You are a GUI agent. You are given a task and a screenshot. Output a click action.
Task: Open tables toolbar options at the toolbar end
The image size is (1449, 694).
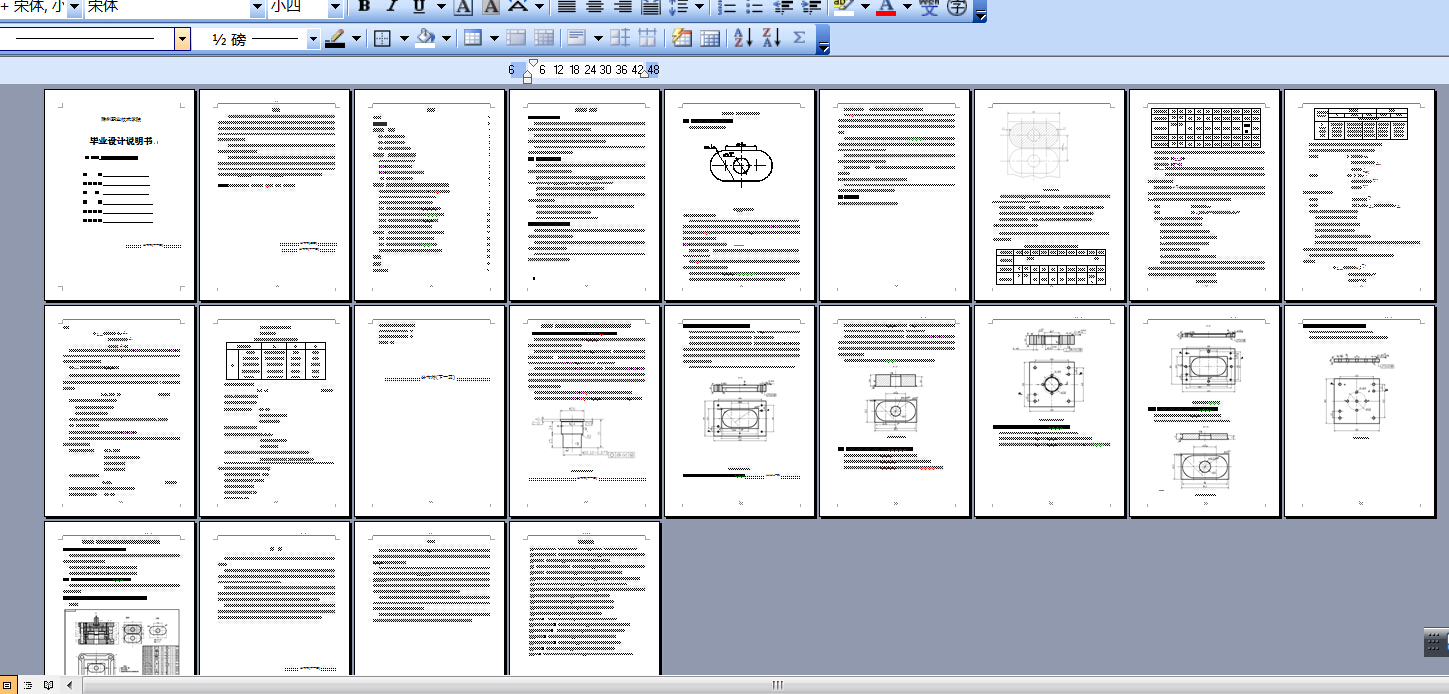tap(823, 41)
